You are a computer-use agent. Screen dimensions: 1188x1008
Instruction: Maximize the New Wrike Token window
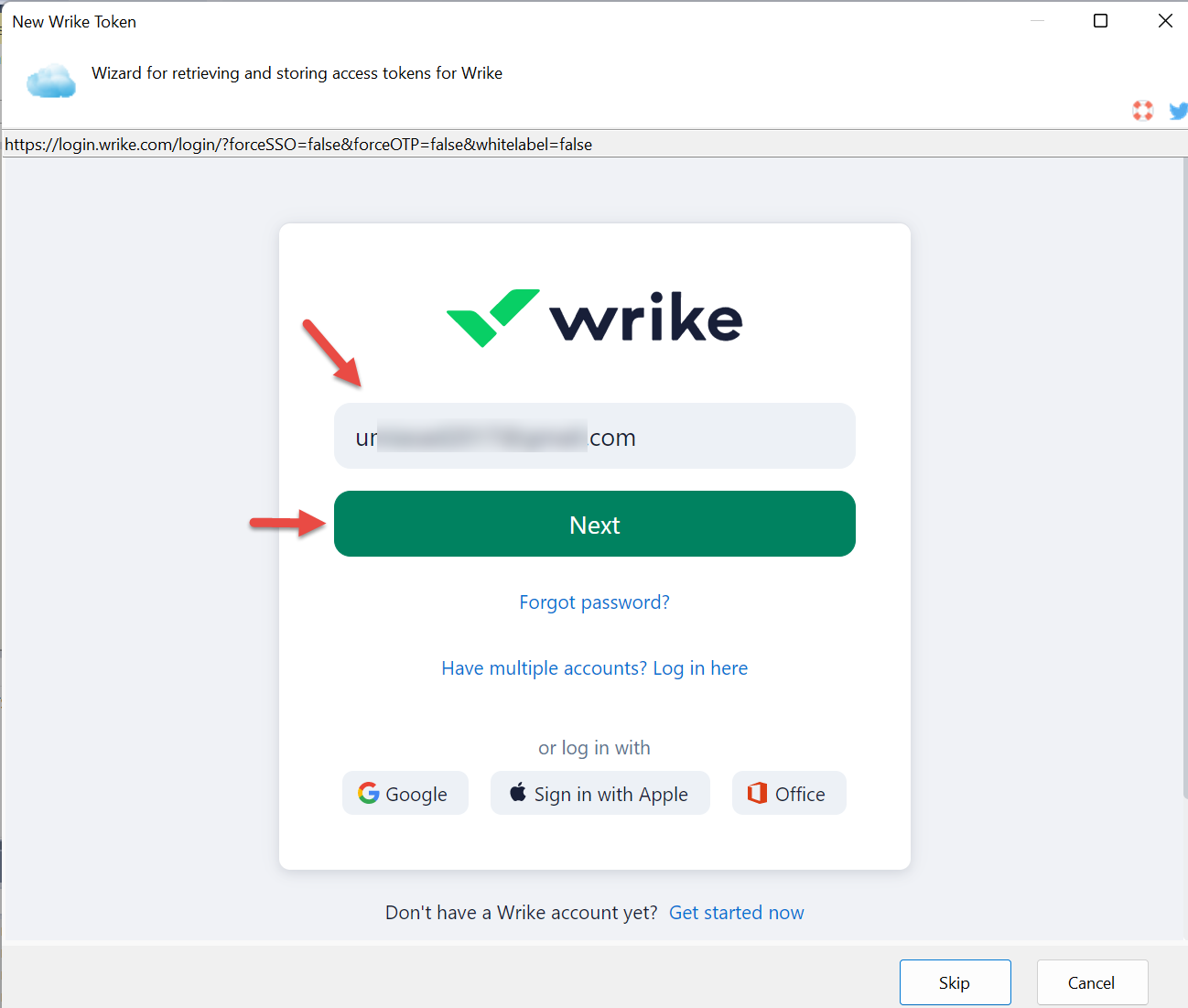tap(1100, 21)
